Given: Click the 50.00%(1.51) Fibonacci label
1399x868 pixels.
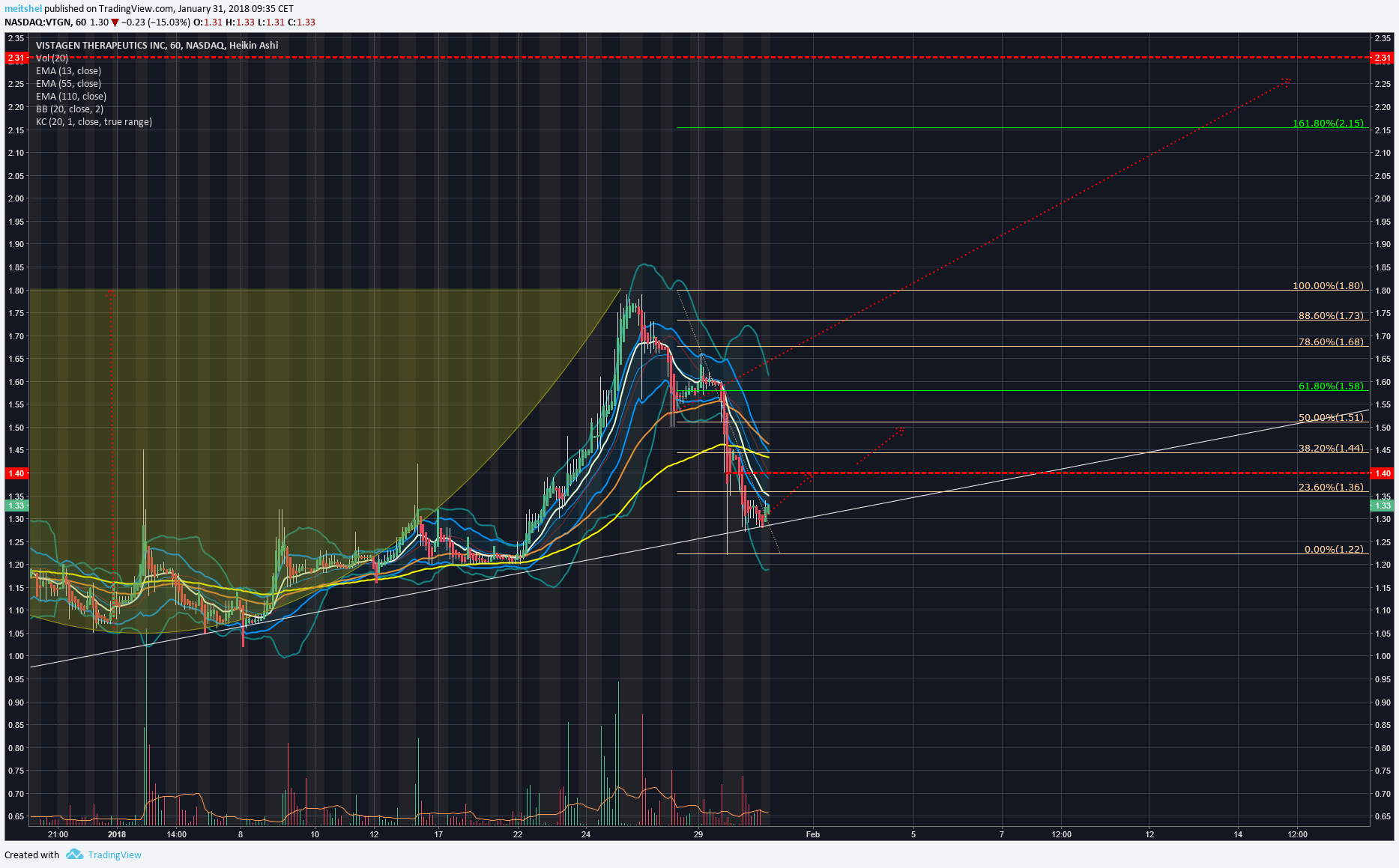Looking at the screenshot, I should pyautogui.click(x=1331, y=417).
